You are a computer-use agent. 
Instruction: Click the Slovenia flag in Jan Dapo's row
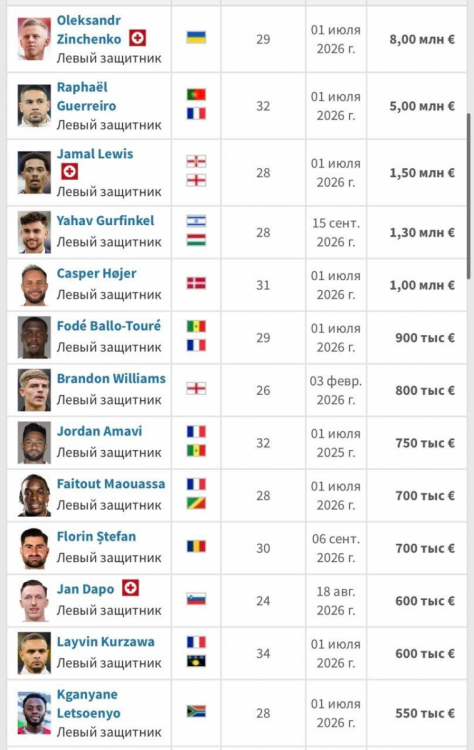(196, 599)
